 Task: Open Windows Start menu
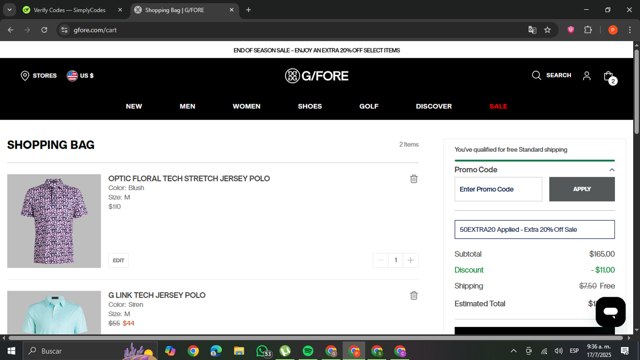[x=11, y=351]
